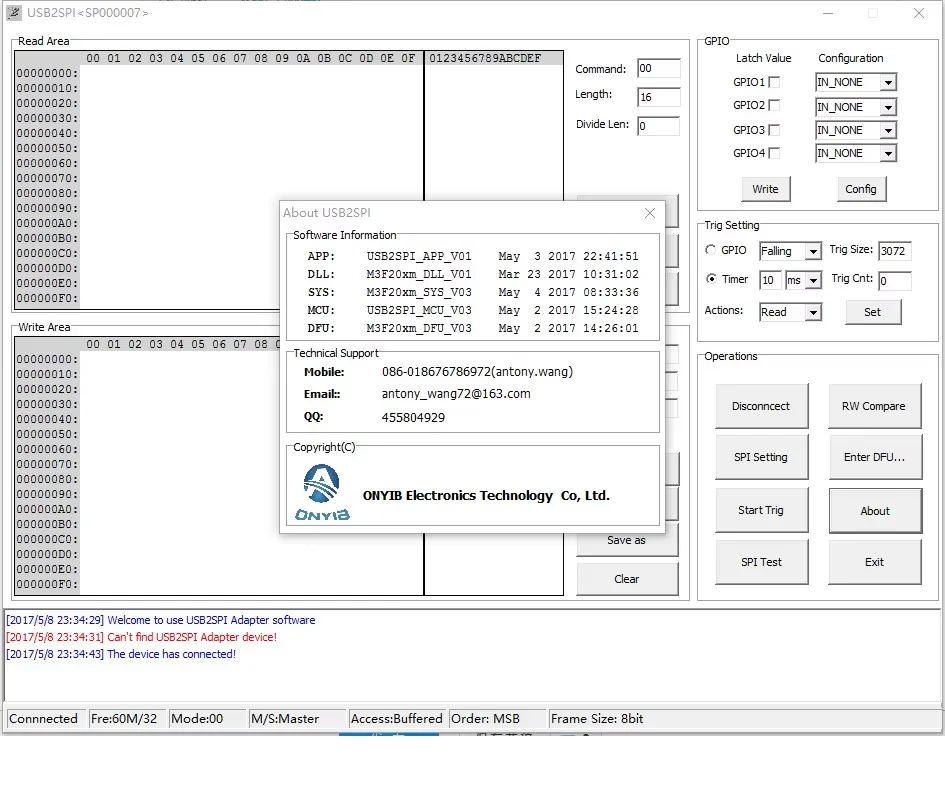Expand the ms time unit dropdown
Viewport: 945px width, 800px height.
point(813,280)
